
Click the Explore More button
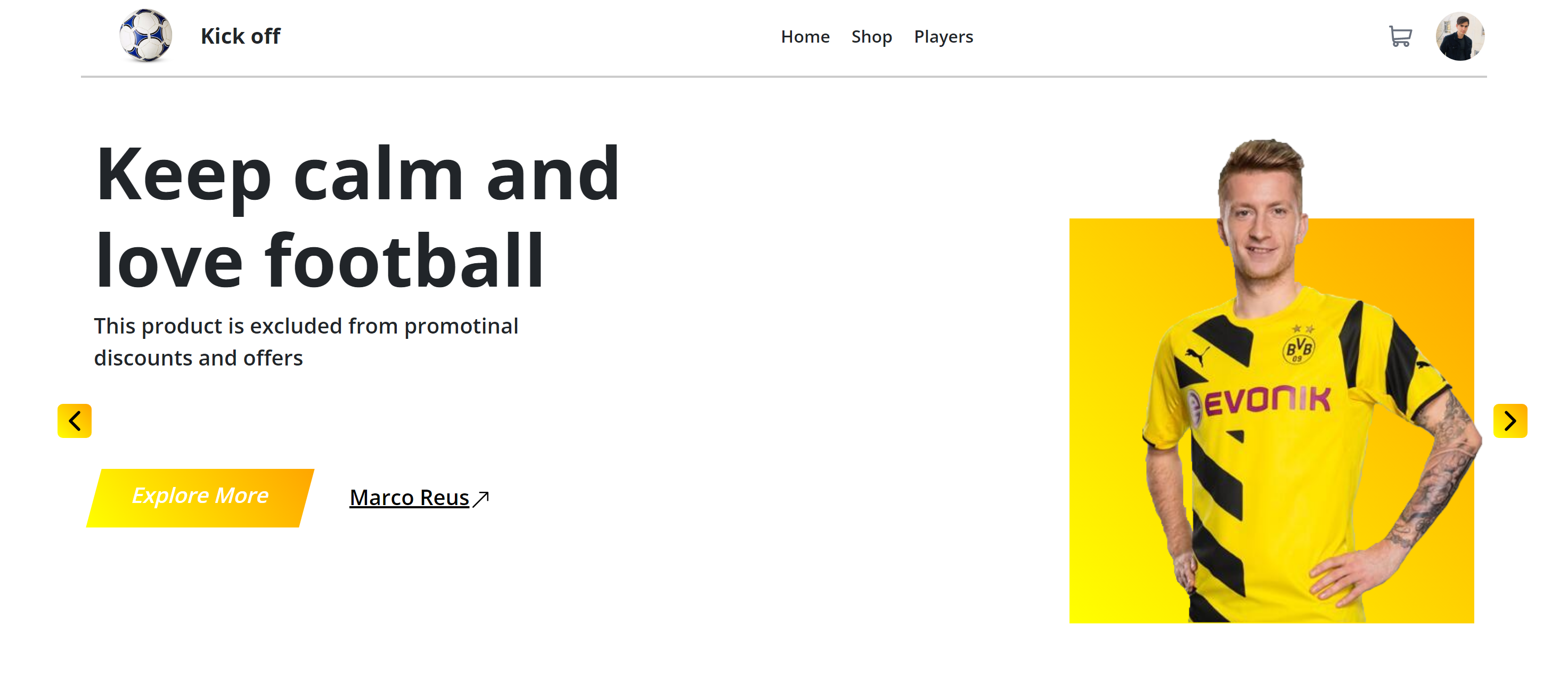point(200,498)
